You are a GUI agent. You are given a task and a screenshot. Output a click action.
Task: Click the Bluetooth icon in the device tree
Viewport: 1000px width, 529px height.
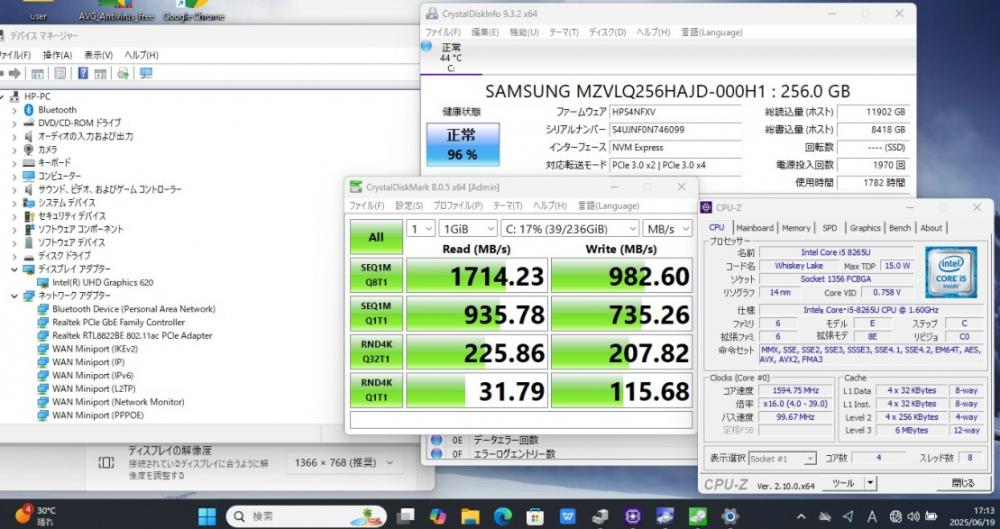point(28,110)
